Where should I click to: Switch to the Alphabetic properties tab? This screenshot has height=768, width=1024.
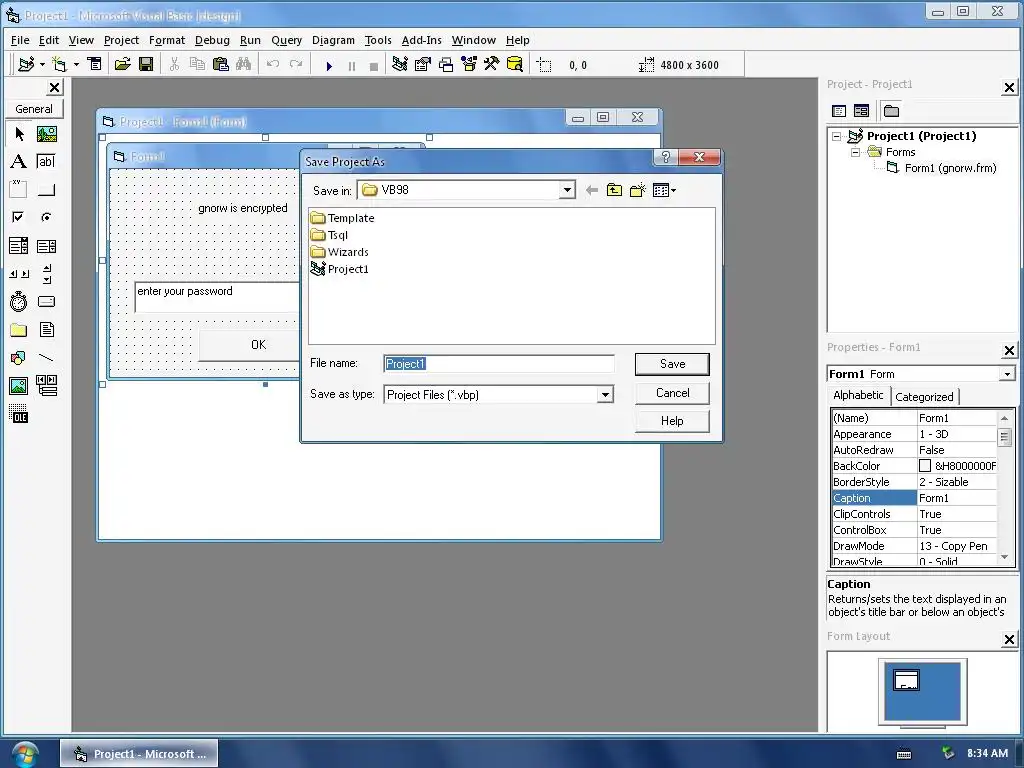[858, 395]
